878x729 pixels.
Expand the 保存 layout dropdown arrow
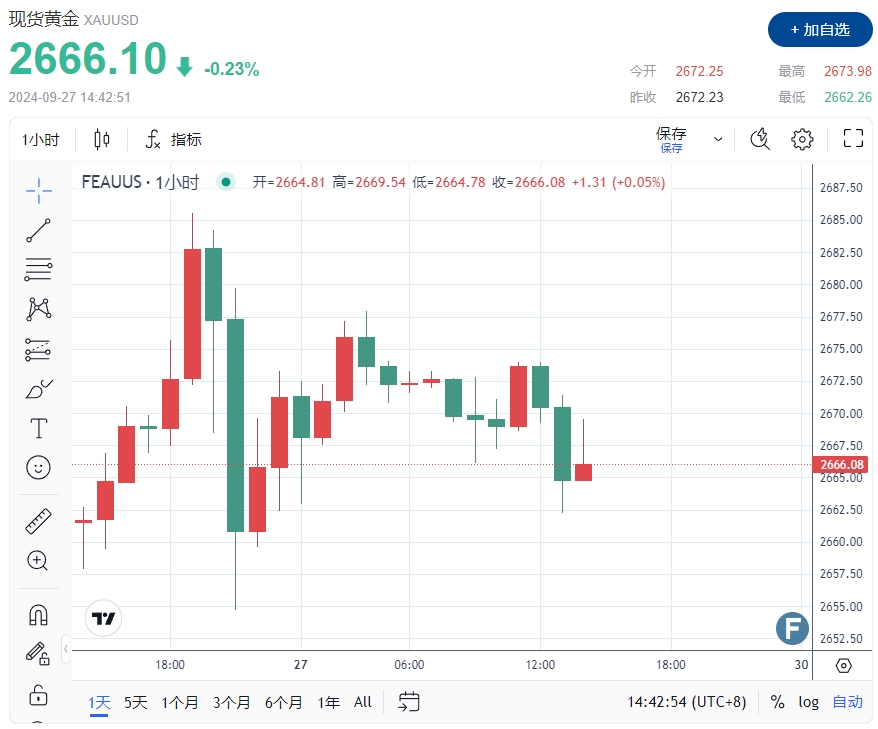(718, 139)
